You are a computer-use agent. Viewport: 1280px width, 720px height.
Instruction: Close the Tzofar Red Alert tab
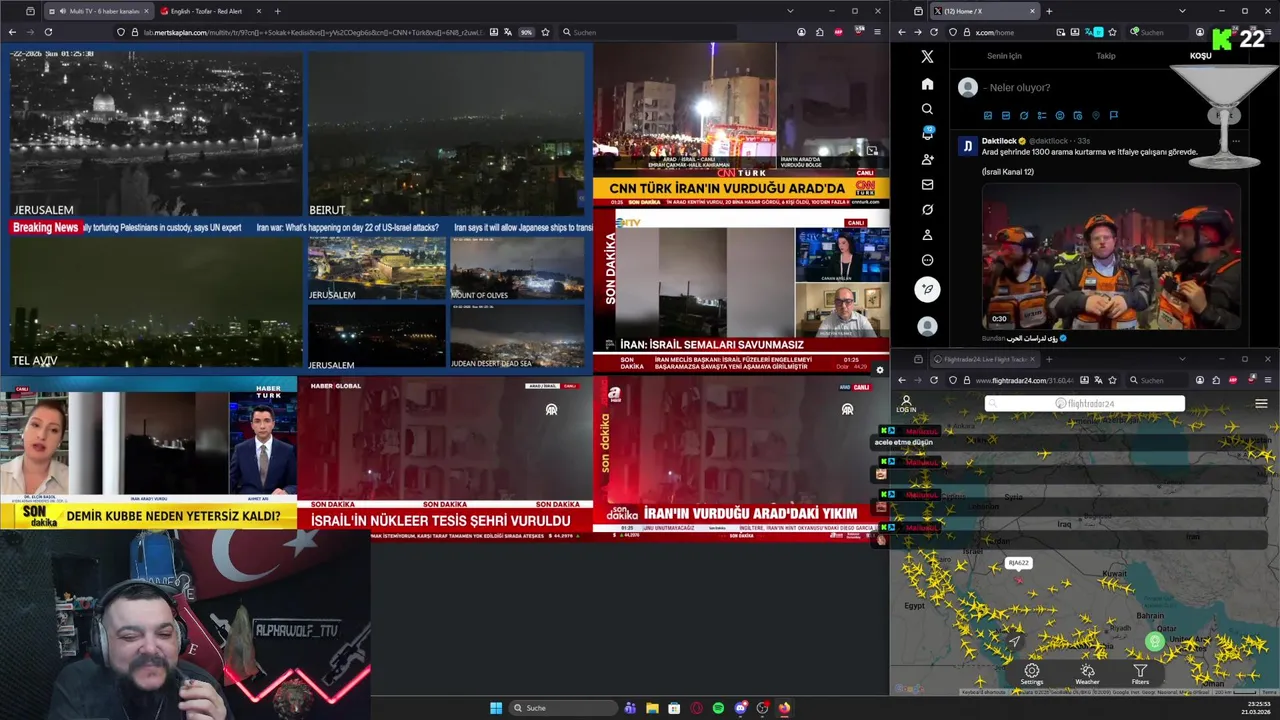coord(258,11)
